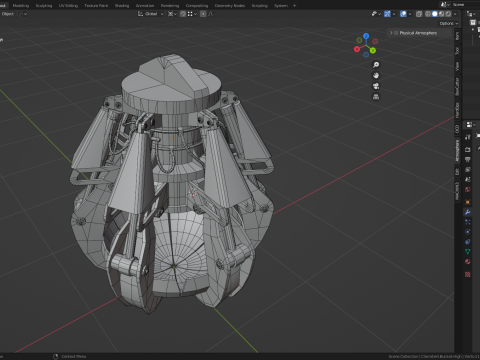Open object type visibility dropdown
The image size is (480, 360).
pos(376,14)
